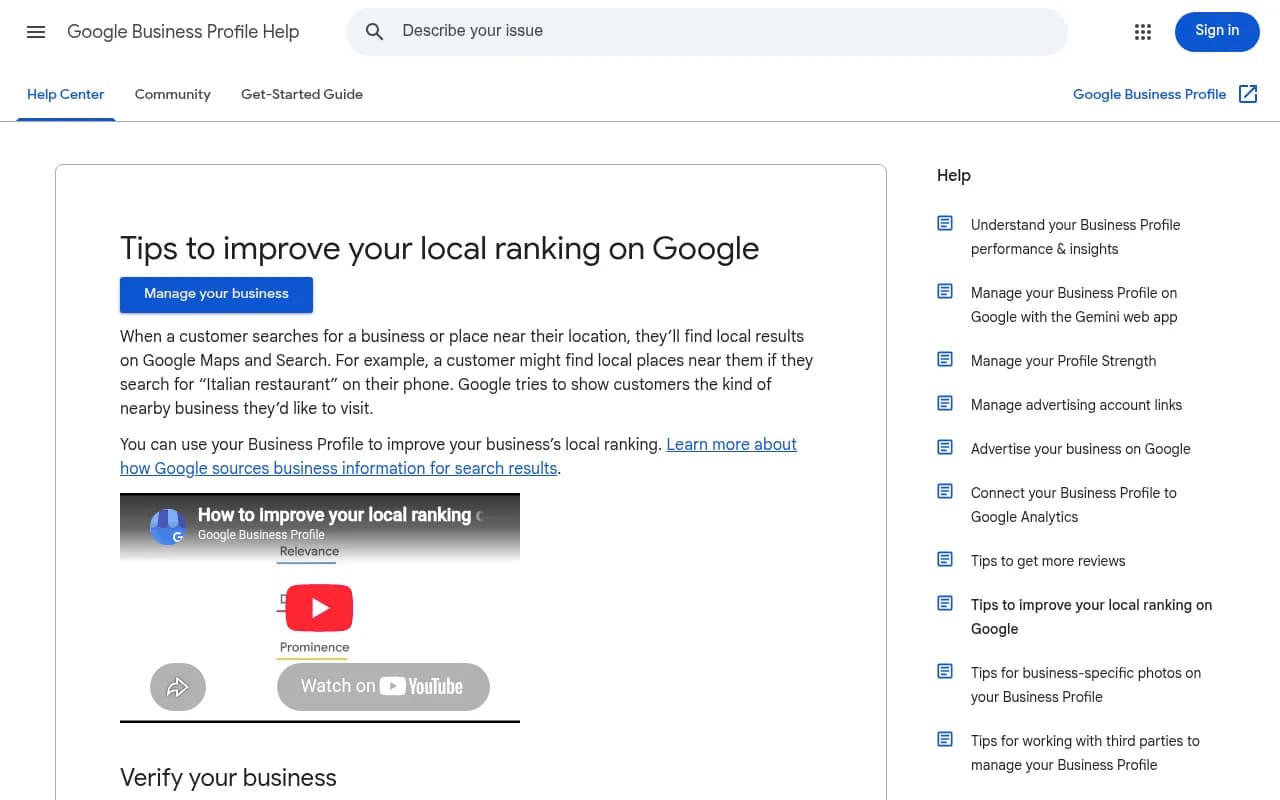The width and height of the screenshot is (1280, 800).
Task: Click the Google Business Profile Help title
Action: coord(183,32)
